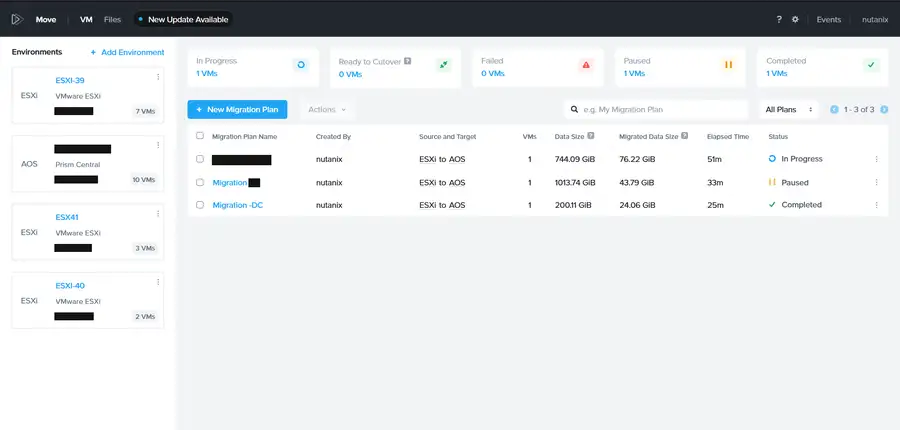This screenshot has width=900, height=430.
Task: Open ESX41 environment kebab menu
Action: pyautogui.click(x=158, y=214)
